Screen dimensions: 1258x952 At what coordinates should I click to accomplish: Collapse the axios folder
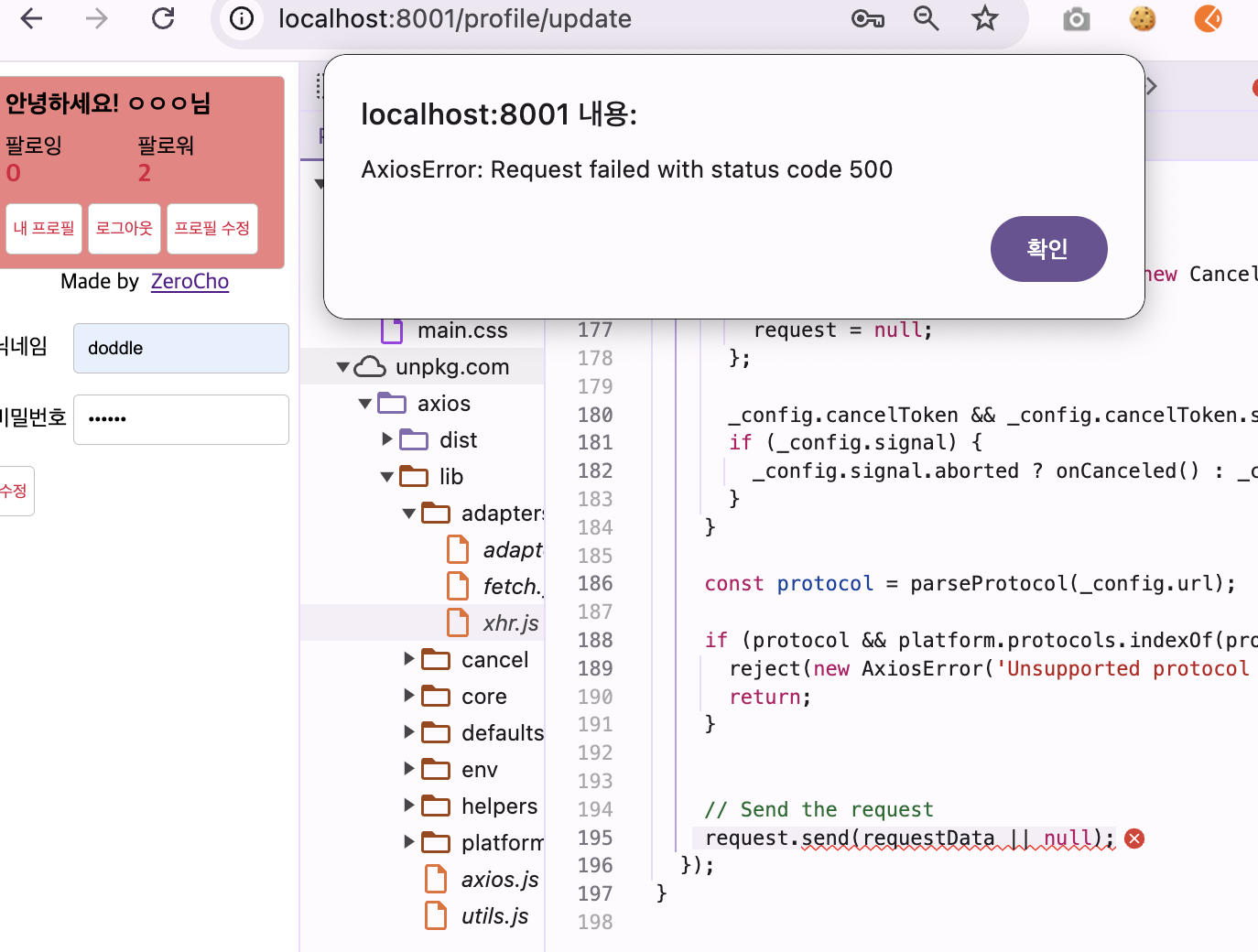364,404
